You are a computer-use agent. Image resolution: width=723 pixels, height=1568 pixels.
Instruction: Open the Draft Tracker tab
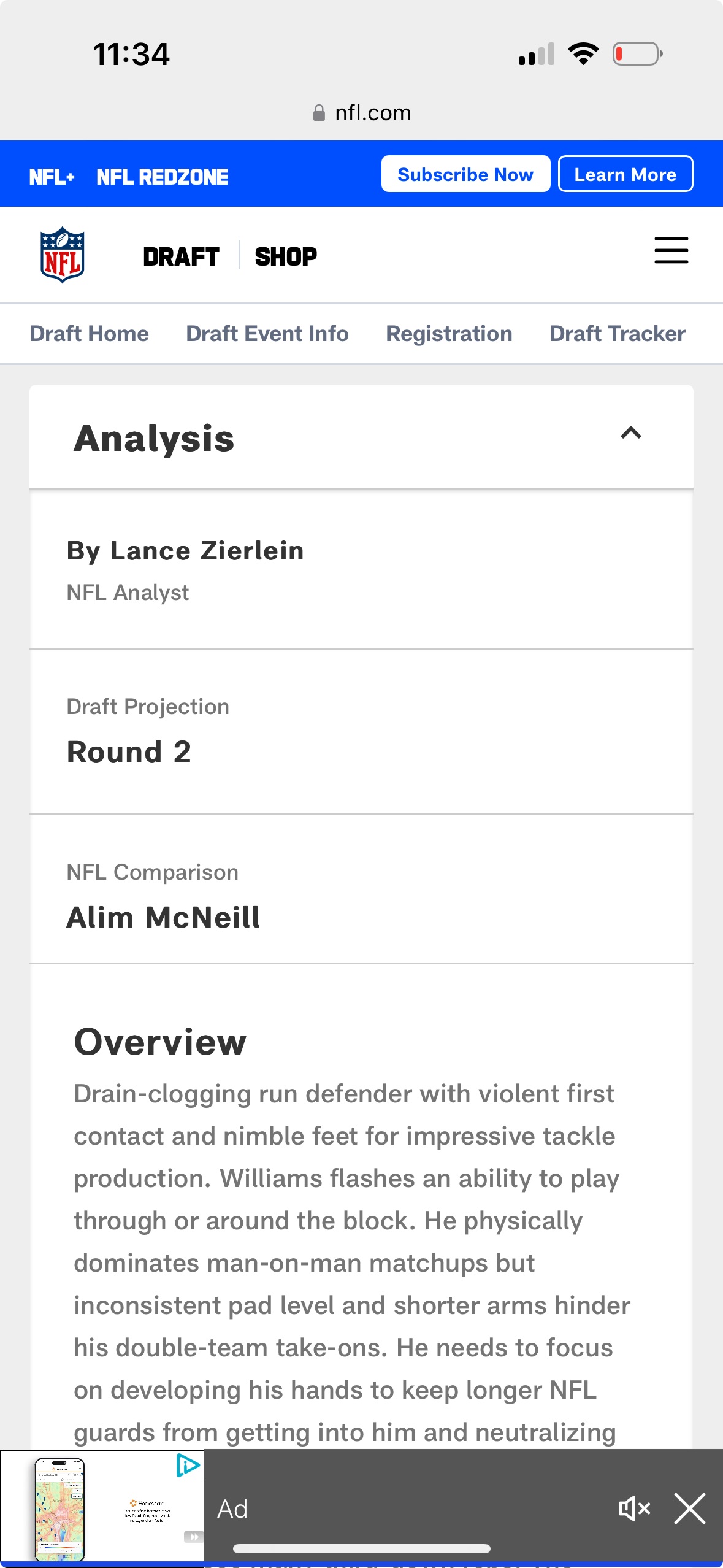(617, 334)
